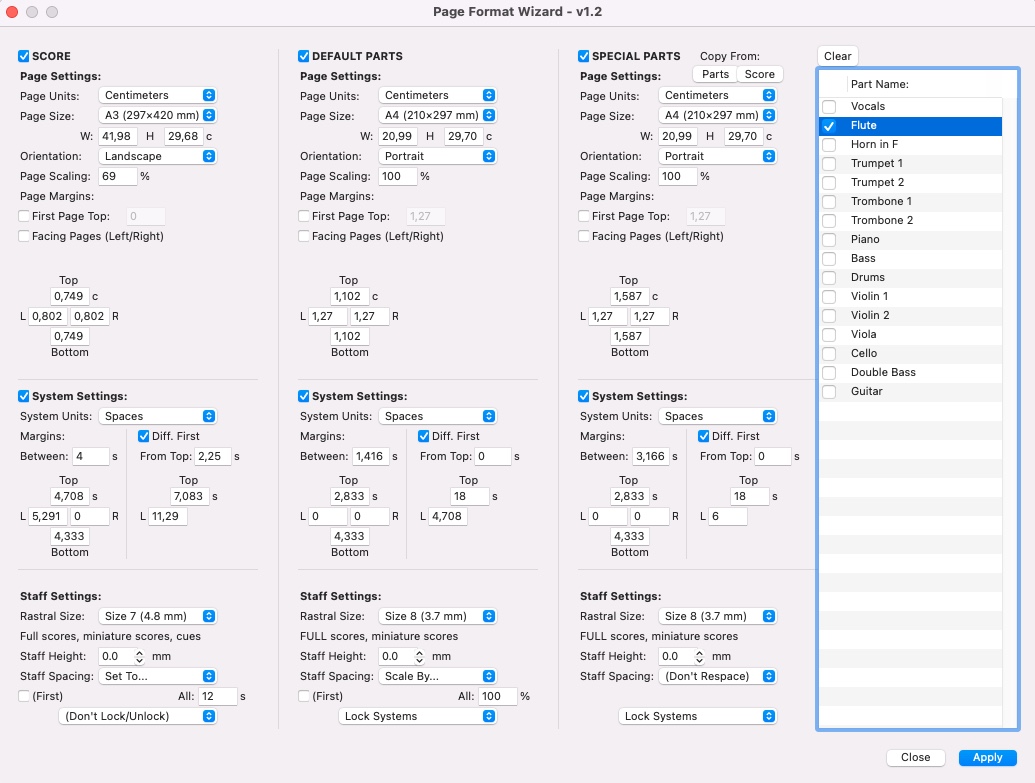This screenshot has height=783, width=1035.
Task: Click the Score Staff Height stepper
Action: tap(139, 656)
